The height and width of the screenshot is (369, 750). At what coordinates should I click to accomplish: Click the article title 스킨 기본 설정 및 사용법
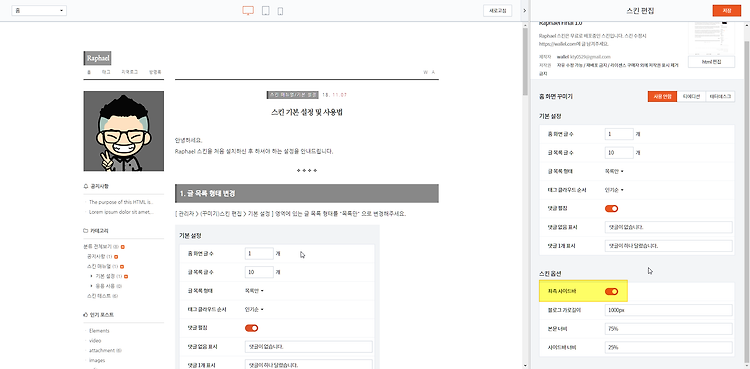[x=307, y=113]
